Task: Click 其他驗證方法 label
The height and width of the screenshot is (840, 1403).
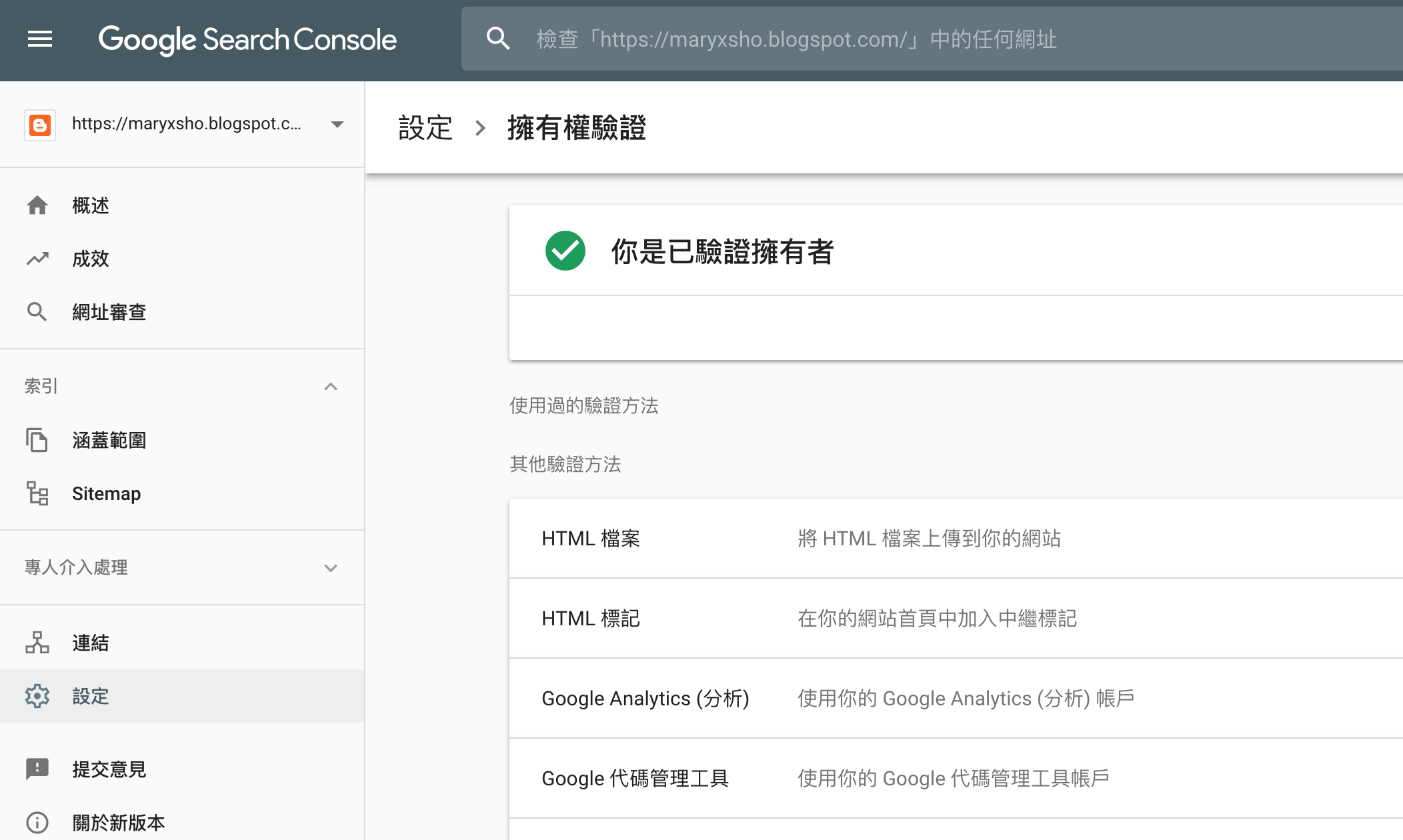Action: pos(565,464)
